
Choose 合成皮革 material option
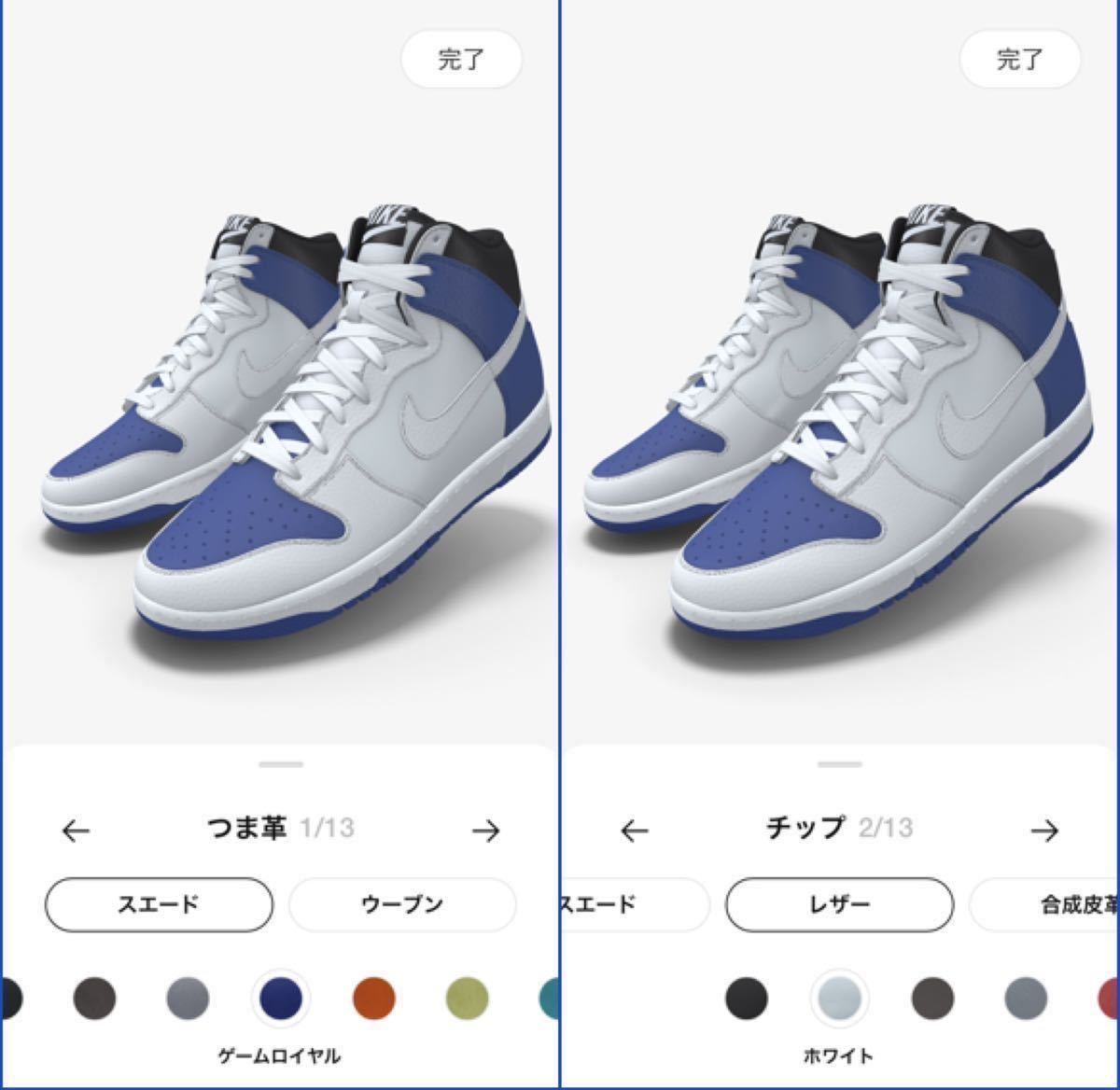pos(1044,904)
